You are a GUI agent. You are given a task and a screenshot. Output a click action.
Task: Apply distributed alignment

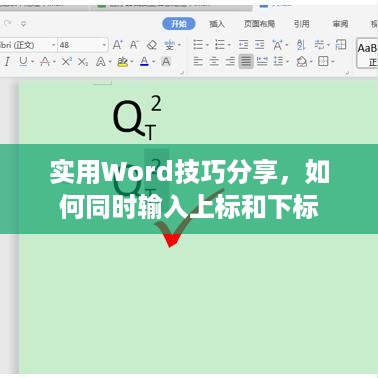point(262,61)
